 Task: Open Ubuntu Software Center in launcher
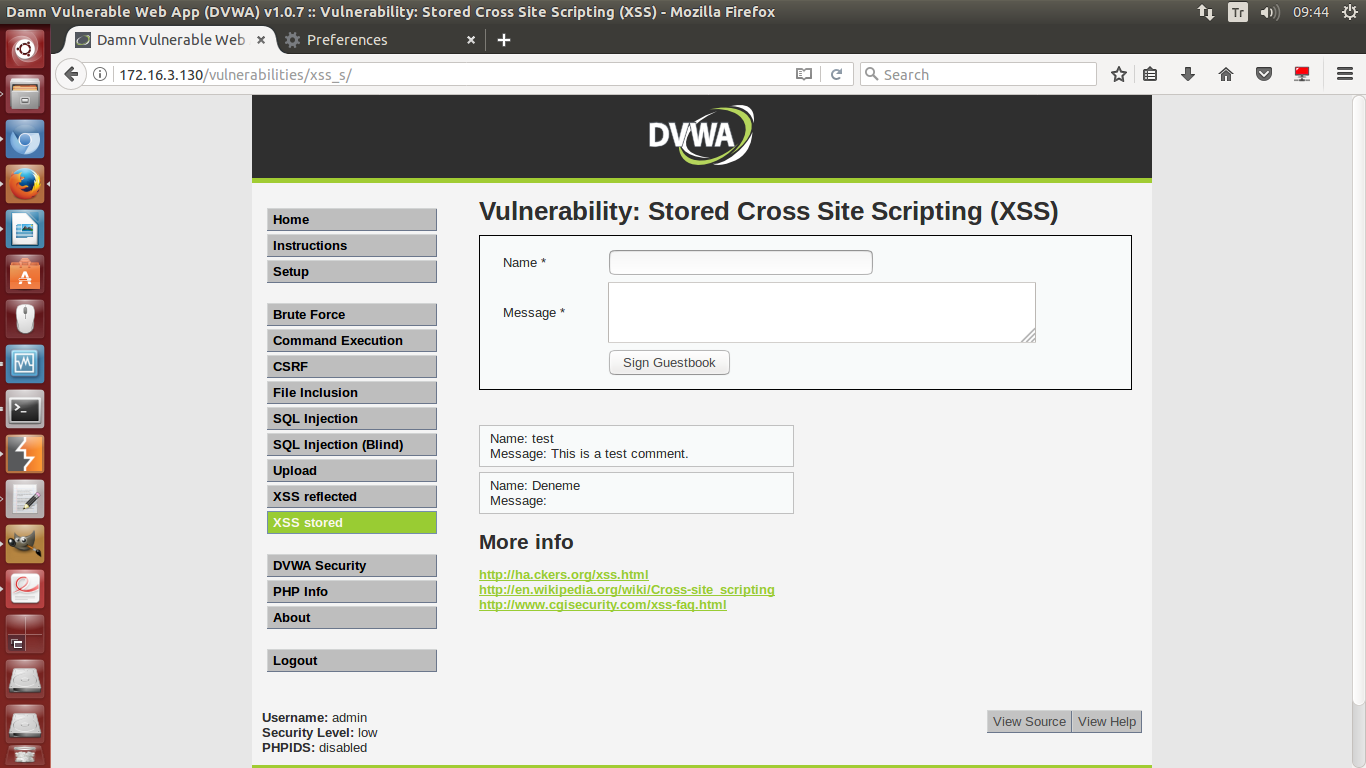(x=25, y=274)
